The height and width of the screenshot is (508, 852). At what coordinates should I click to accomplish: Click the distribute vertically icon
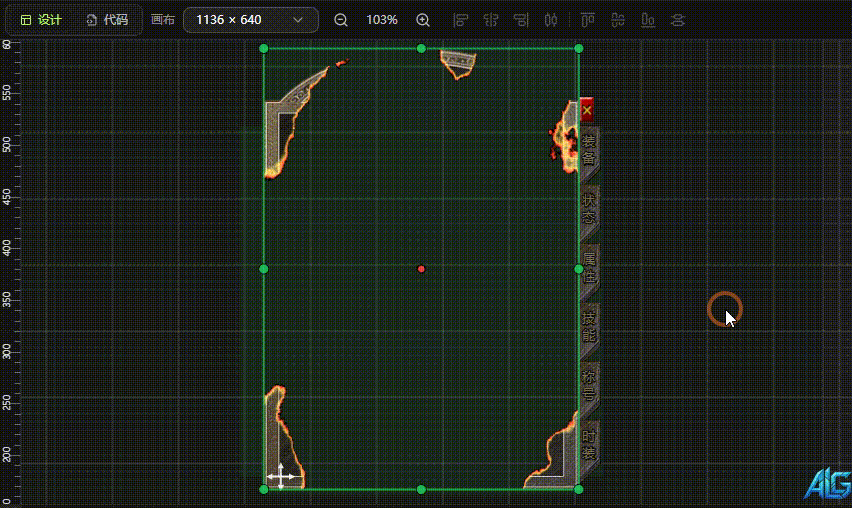coord(678,20)
